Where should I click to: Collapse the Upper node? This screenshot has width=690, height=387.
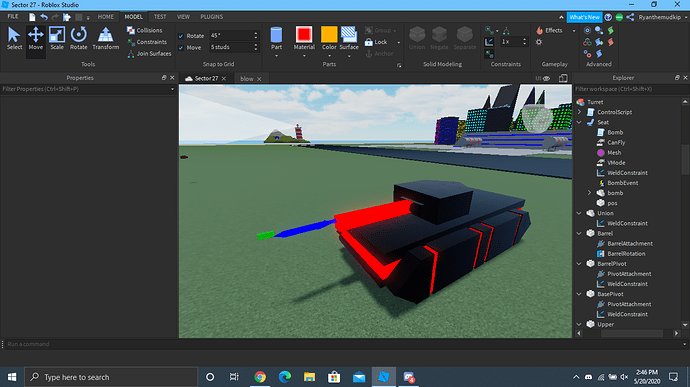(x=579, y=324)
